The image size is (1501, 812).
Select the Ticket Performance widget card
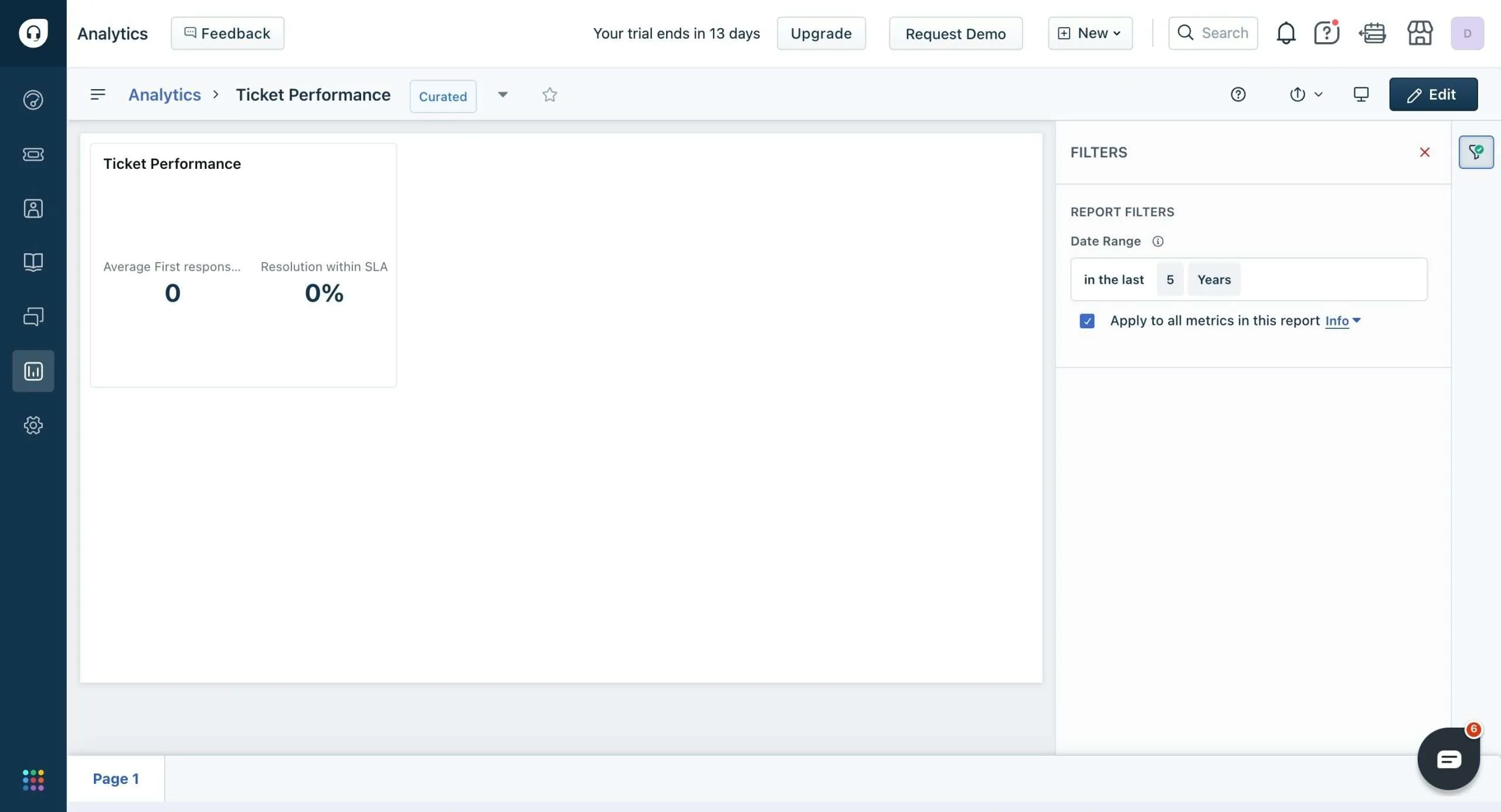243,265
